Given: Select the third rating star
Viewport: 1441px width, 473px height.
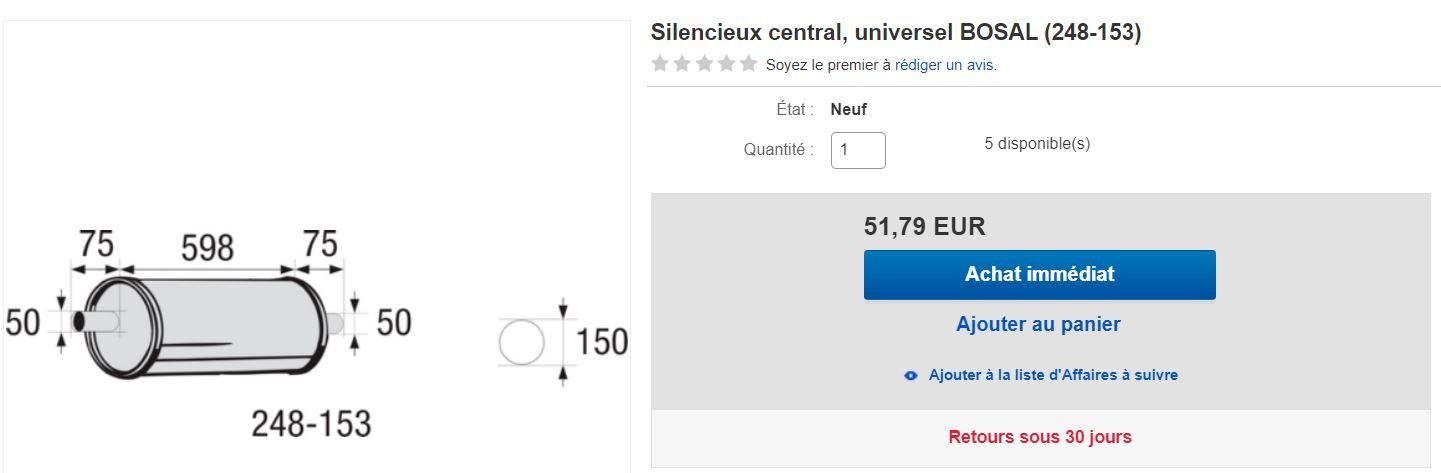Looking at the screenshot, I should tap(704, 64).
